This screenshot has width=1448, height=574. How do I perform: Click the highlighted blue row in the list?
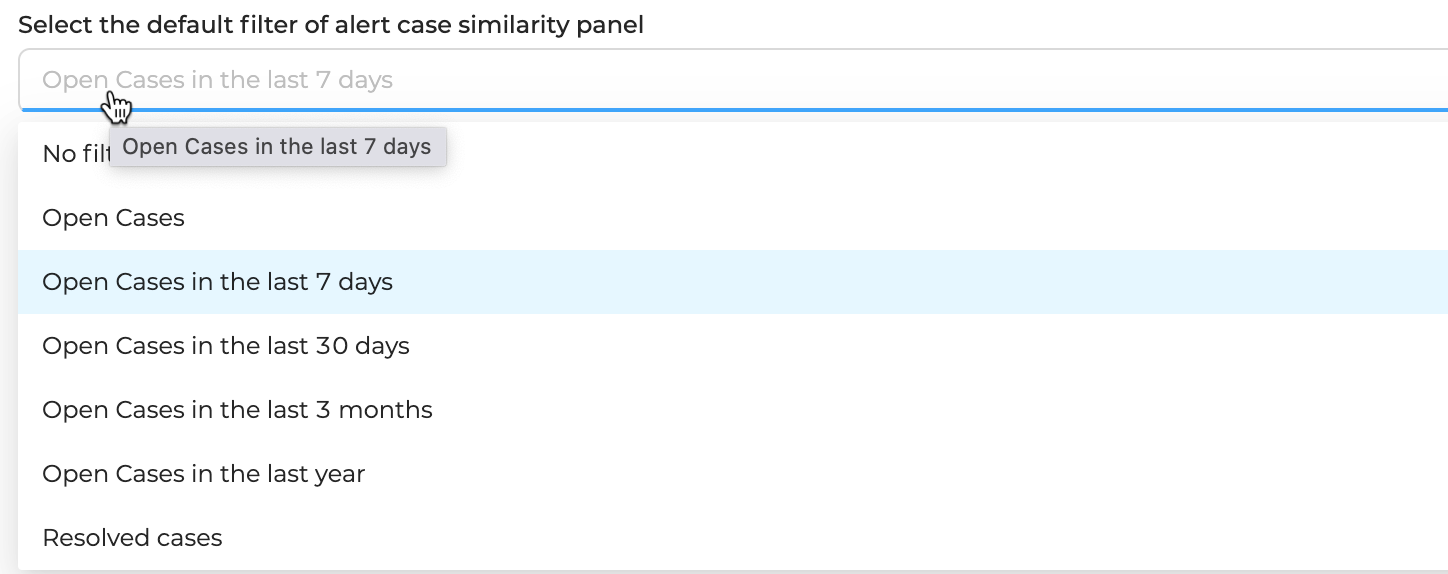tap(733, 282)
